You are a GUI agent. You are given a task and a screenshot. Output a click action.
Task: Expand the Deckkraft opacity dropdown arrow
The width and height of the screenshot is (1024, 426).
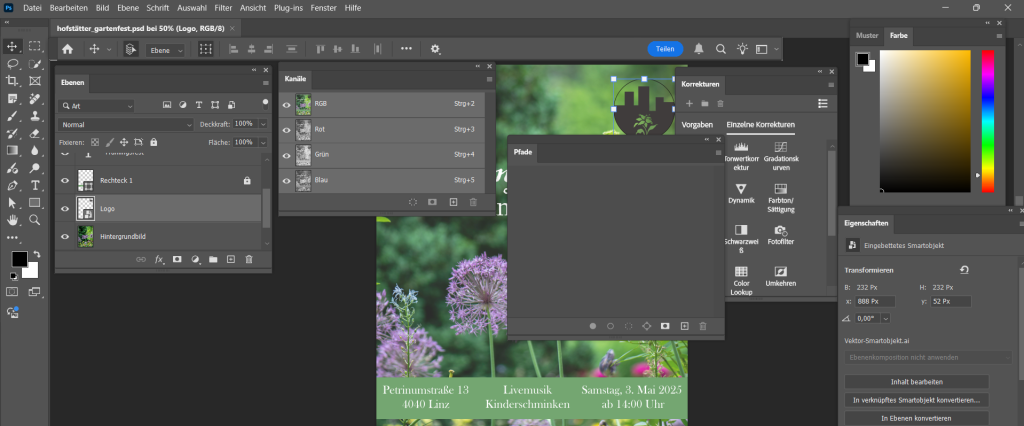[x=263, y=124]
